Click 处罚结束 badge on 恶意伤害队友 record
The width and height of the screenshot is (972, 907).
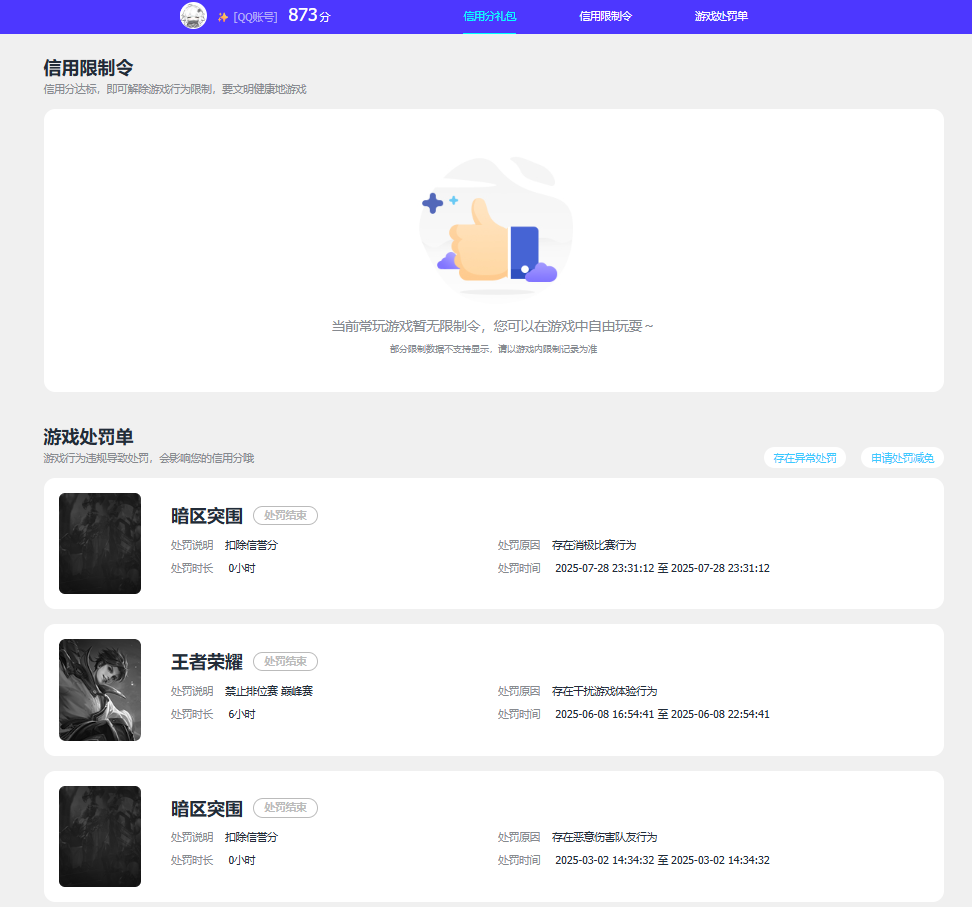point(285,807)
